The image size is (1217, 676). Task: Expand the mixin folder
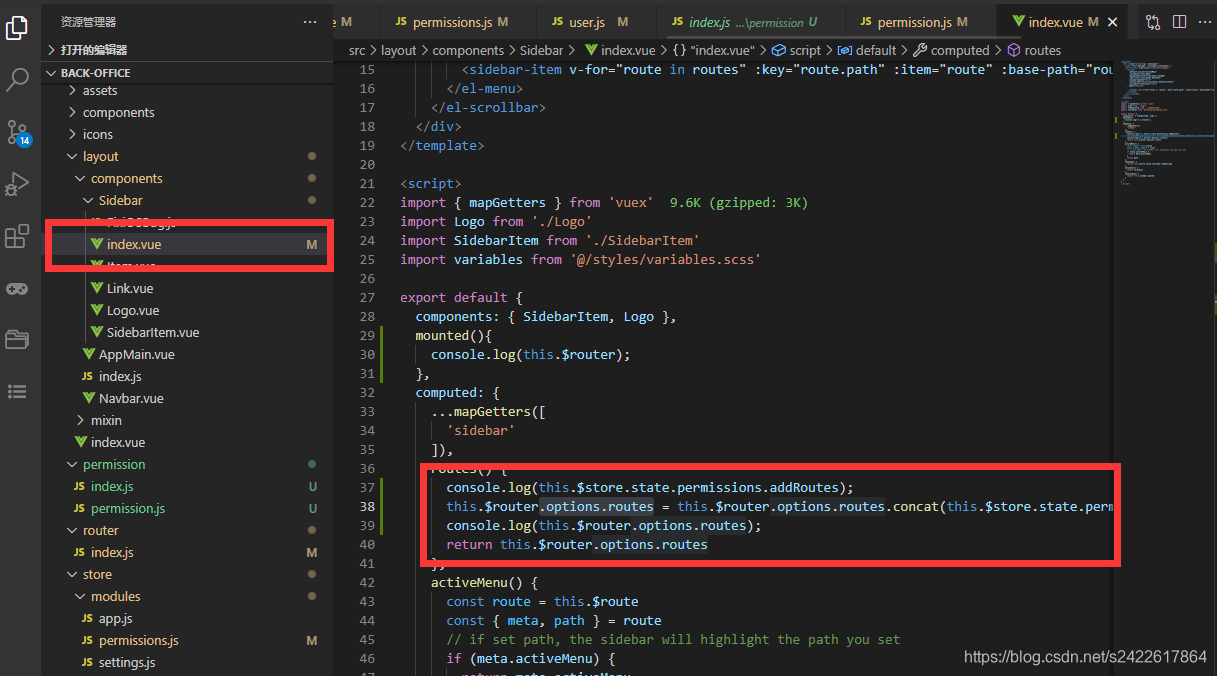point(80,420)
